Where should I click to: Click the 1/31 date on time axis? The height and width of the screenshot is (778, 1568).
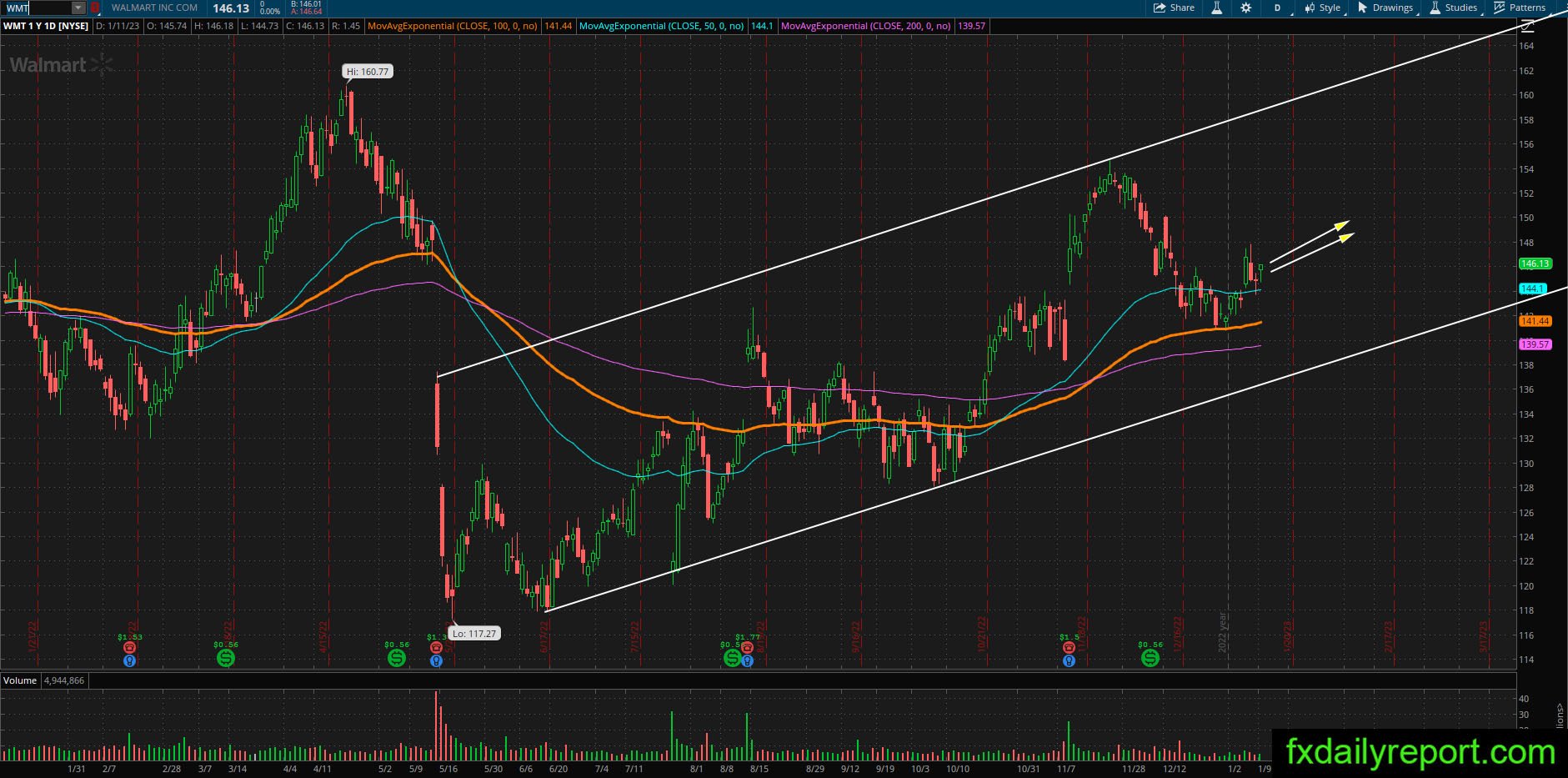point(76,769)
